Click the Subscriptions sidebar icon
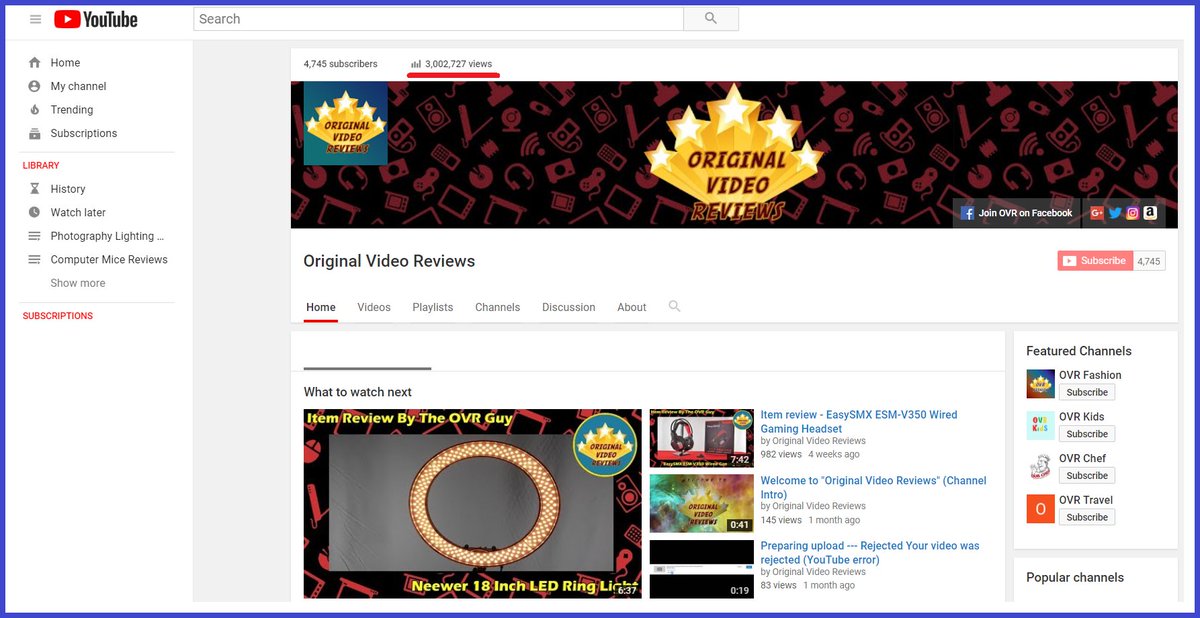The width and height of the screenshot is (1200, 618). point(35,133)
